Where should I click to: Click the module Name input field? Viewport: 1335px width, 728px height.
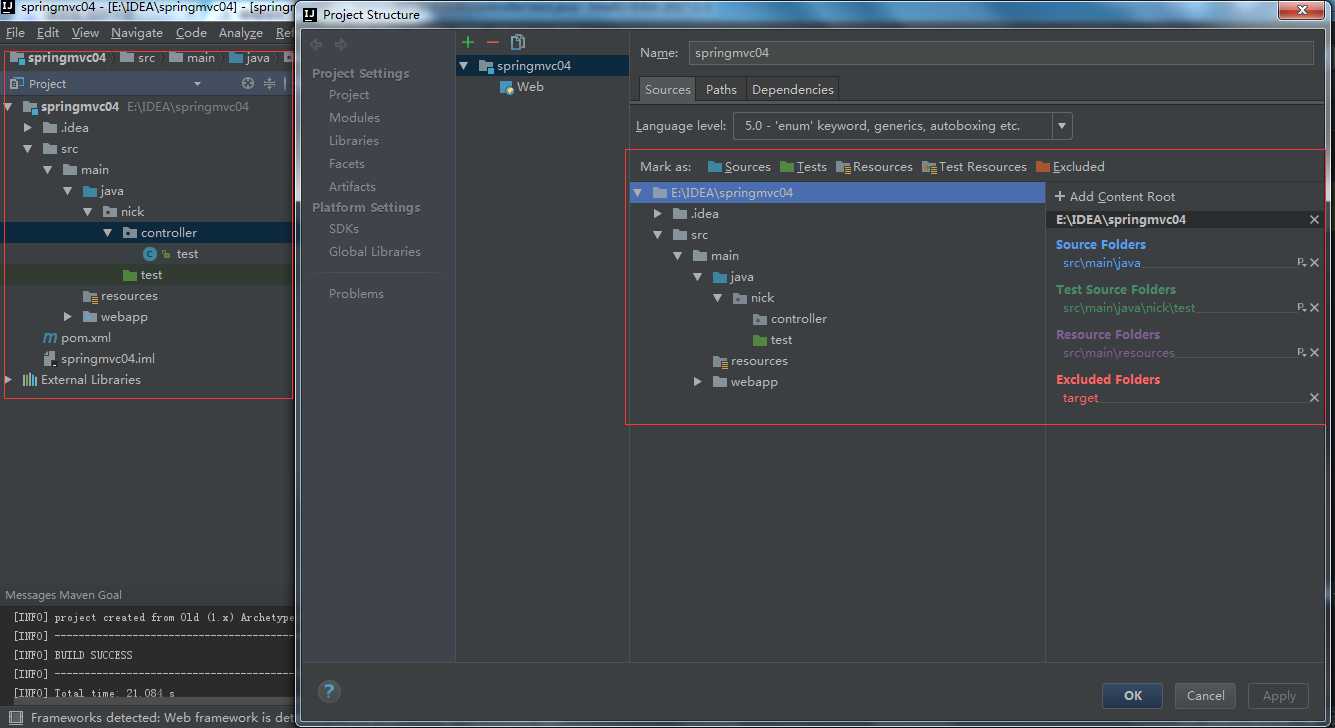point(1000,53)
